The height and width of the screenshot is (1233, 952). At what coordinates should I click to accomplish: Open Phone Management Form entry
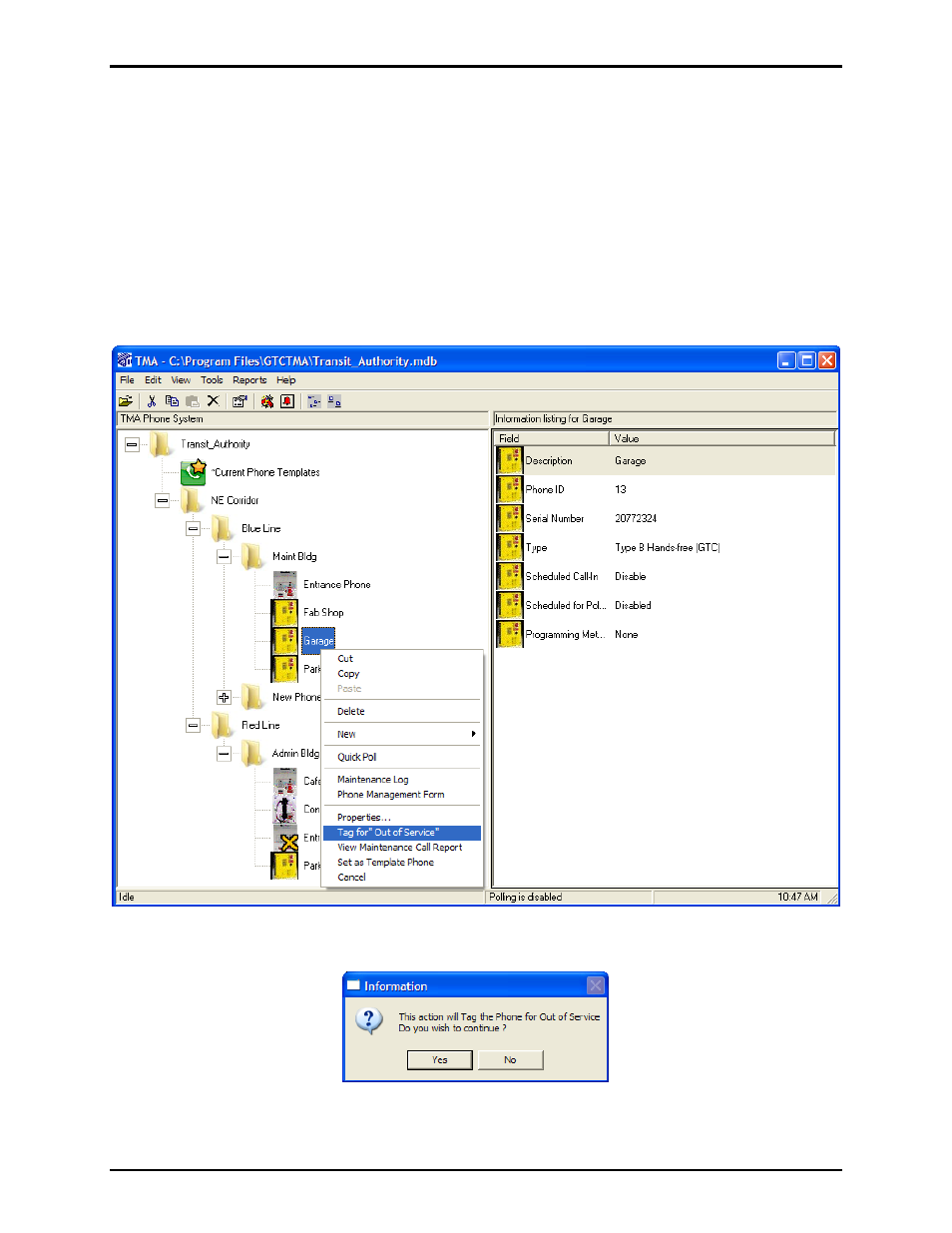pos(391,795)
